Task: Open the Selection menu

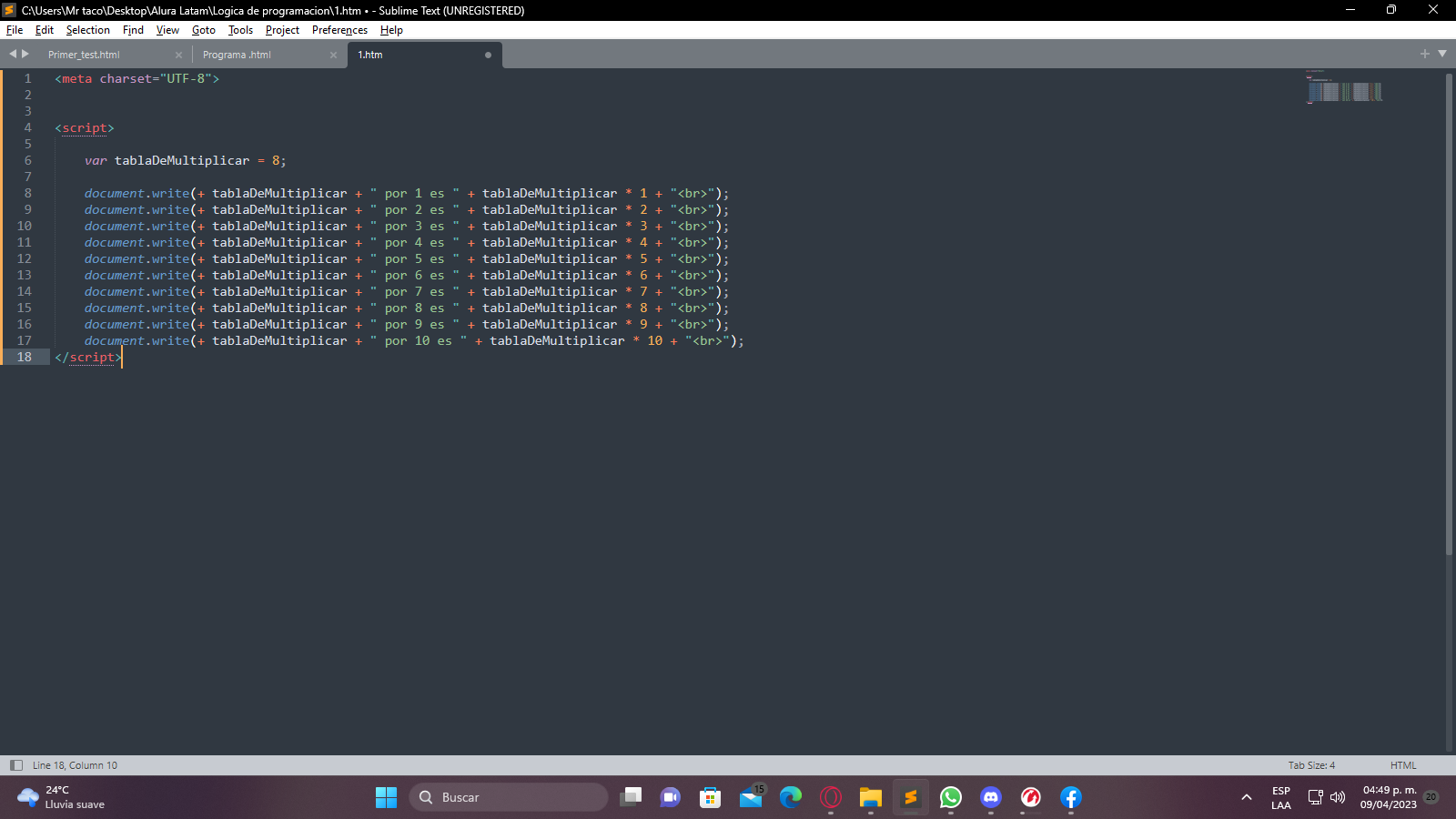Action: pyautogui.click(x=87, y=30)
